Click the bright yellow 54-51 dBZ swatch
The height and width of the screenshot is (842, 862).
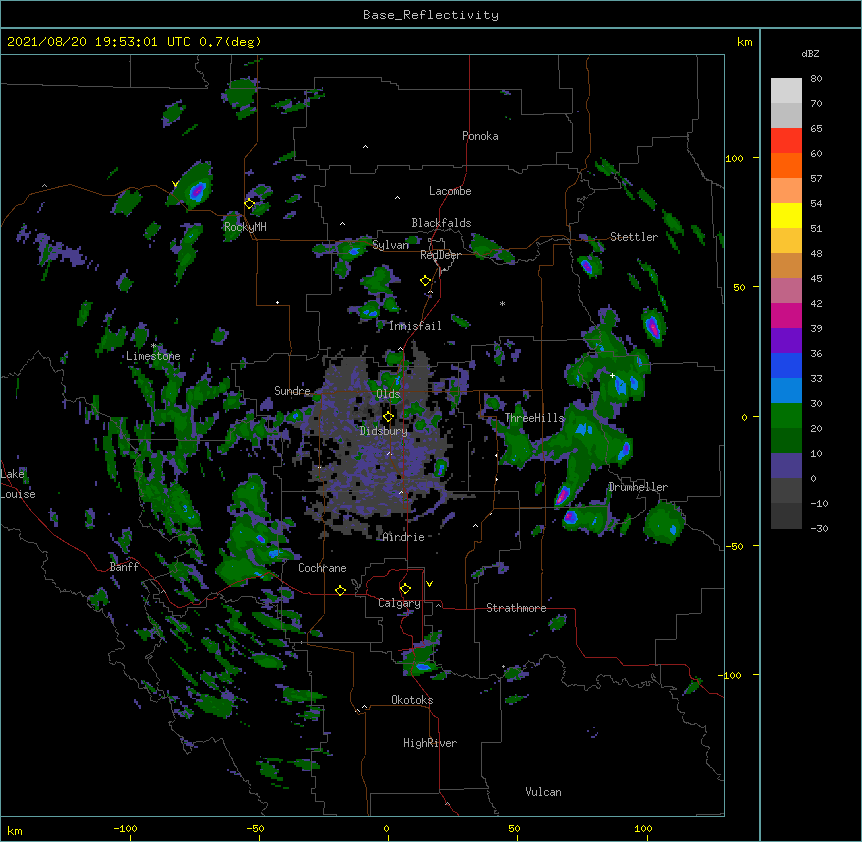click(x=786, y=216)
